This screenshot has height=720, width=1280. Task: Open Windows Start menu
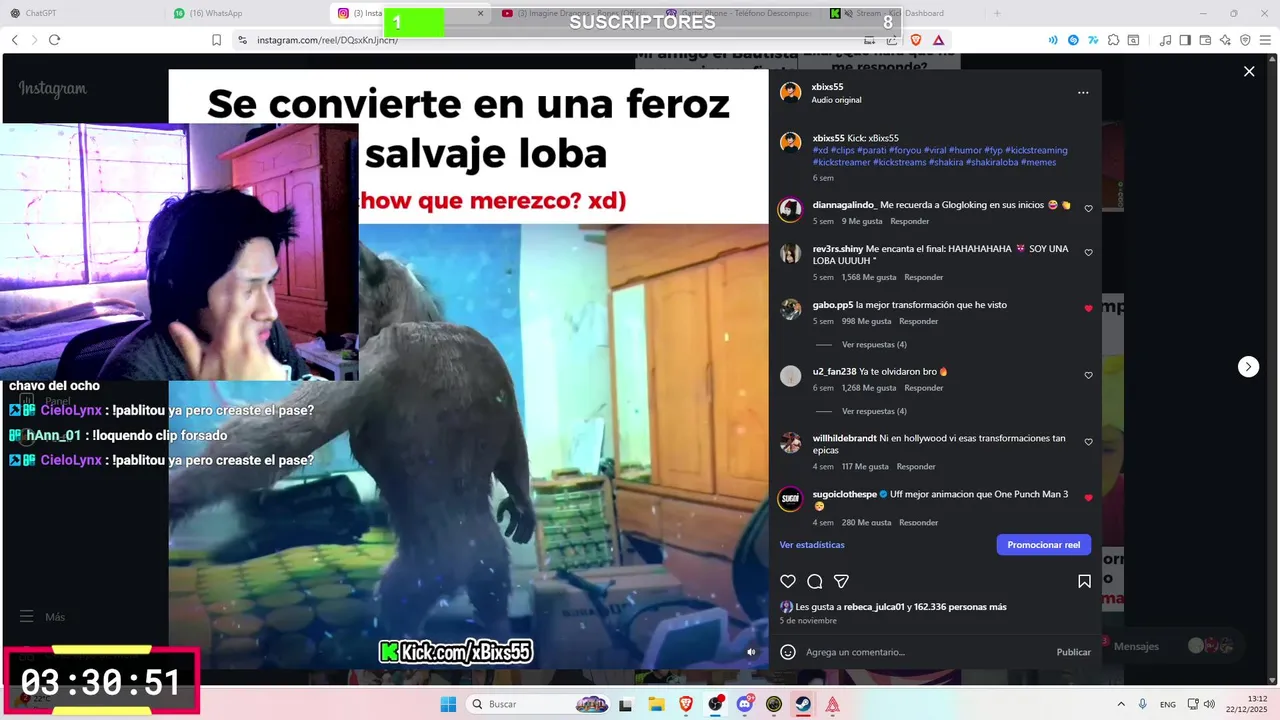click(x=448, y=704)
